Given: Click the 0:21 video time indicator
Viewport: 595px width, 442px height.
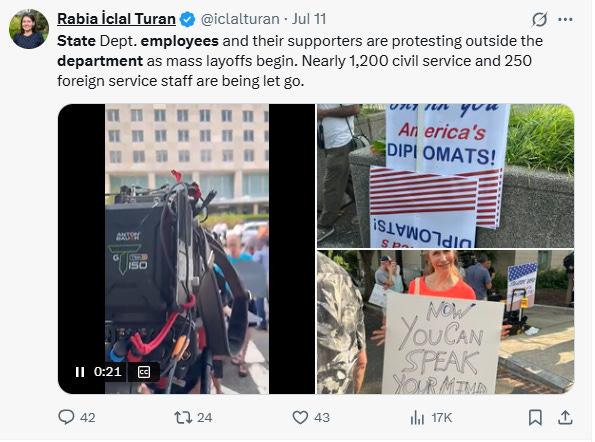Looking at the screenshot, I should 107,372.
